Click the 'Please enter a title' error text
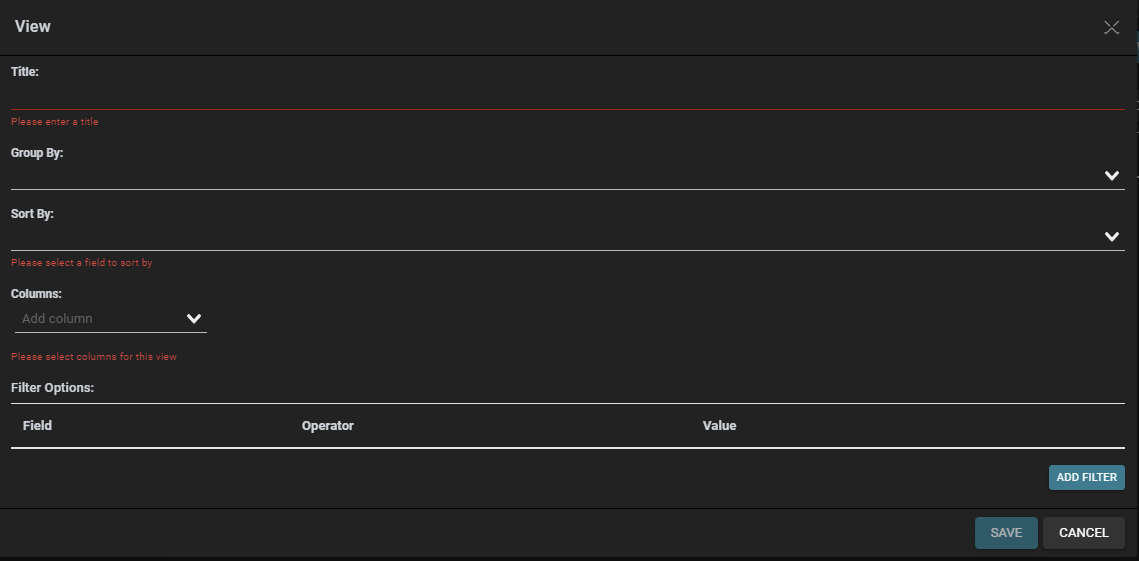This screenshot has width=1139, height=561. [54, 121]
